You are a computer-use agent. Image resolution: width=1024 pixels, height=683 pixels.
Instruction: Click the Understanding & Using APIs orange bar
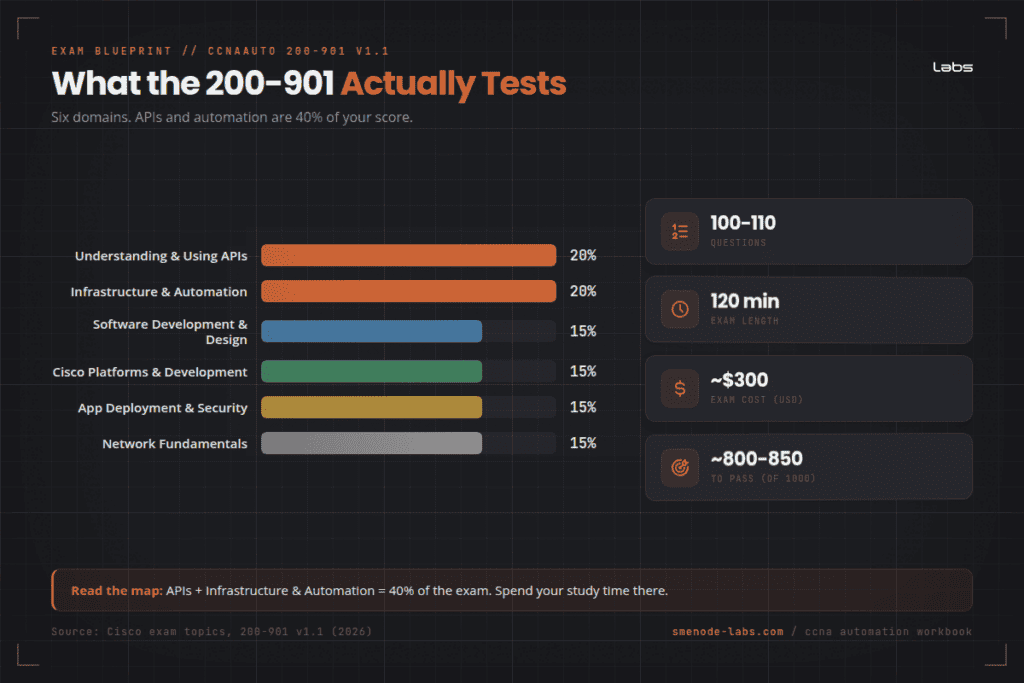(409, 255)
